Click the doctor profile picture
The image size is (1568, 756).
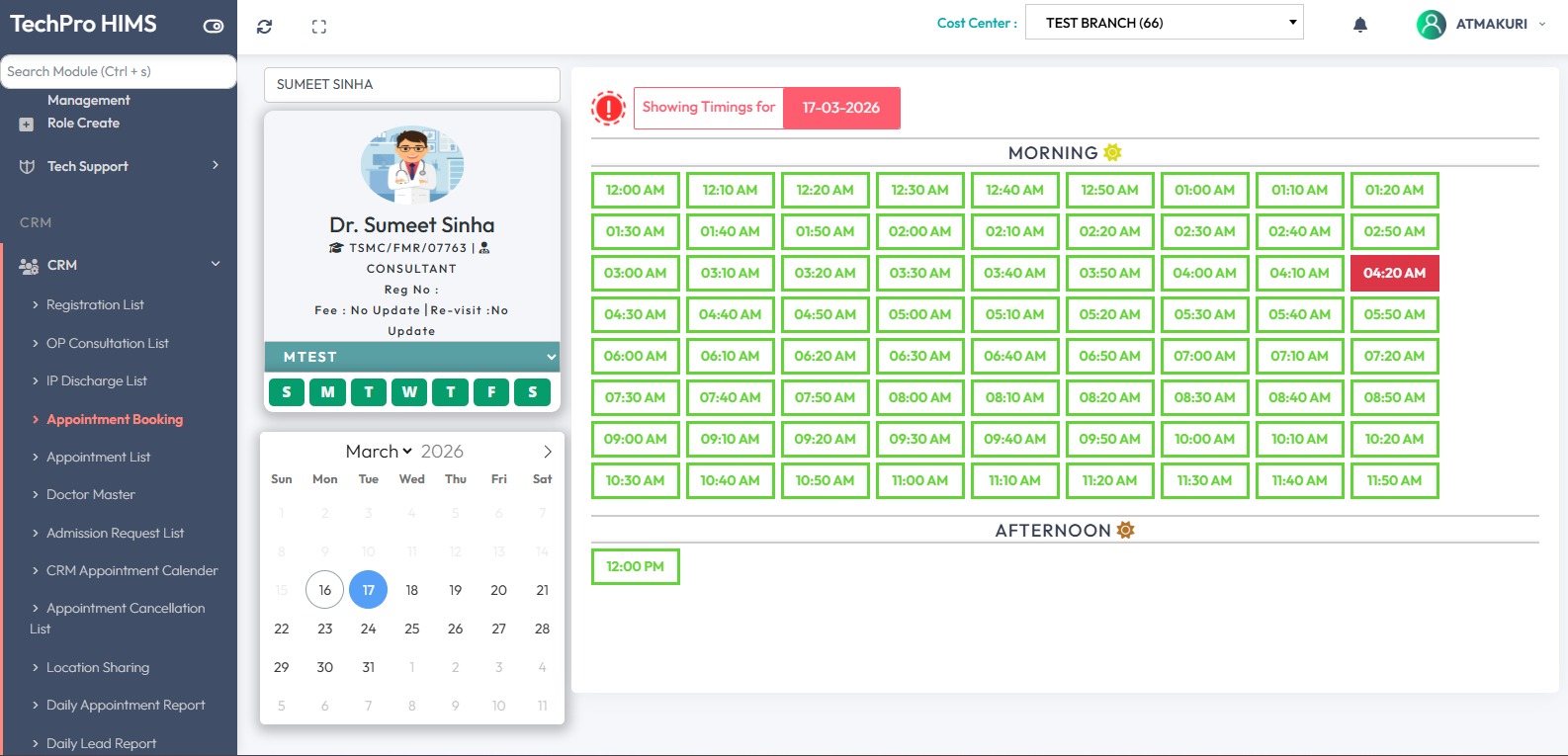tap(412, 164)
